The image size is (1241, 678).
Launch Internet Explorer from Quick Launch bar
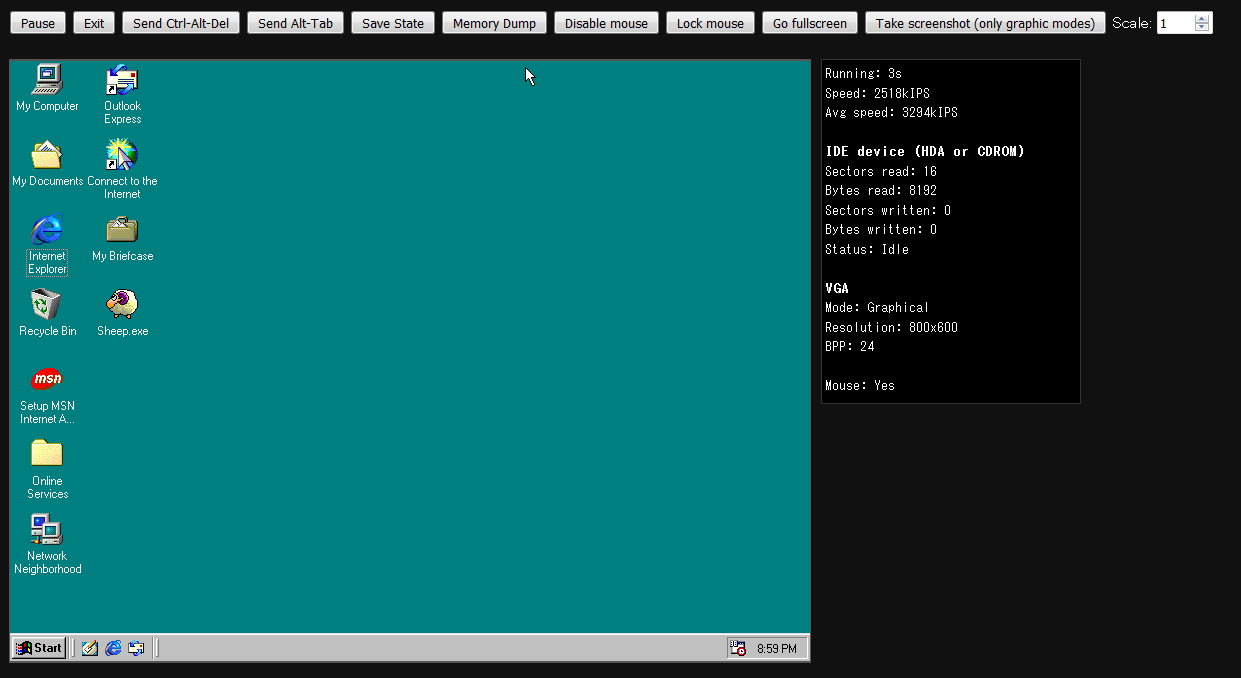coord(113,648)
